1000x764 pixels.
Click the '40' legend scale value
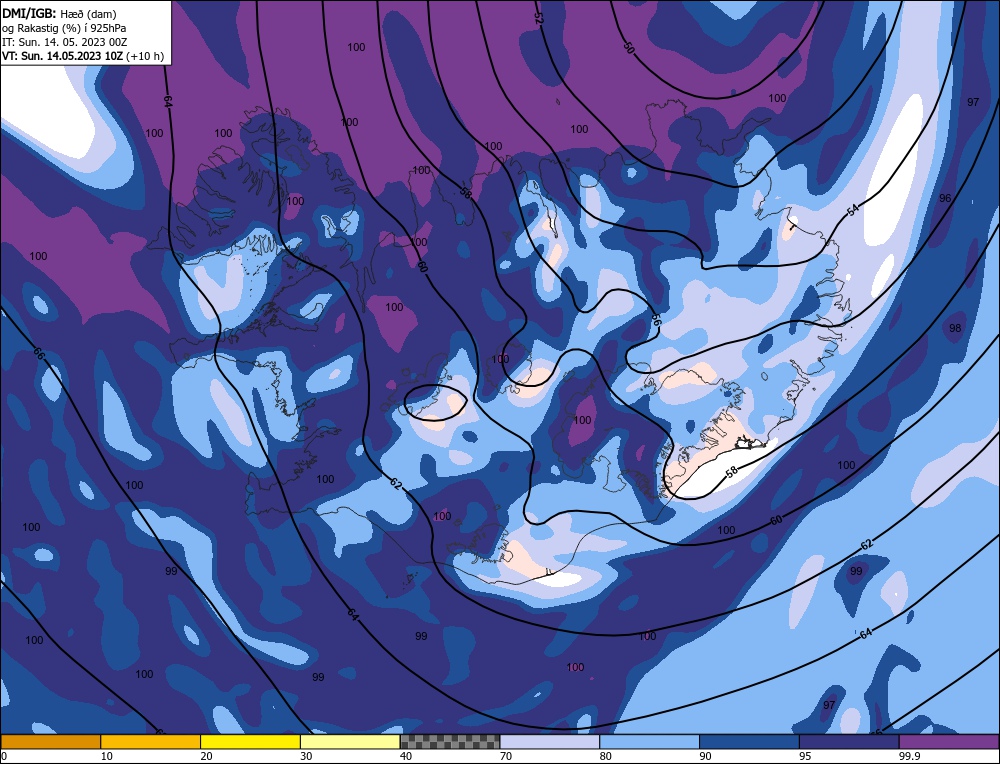(406, 756)
